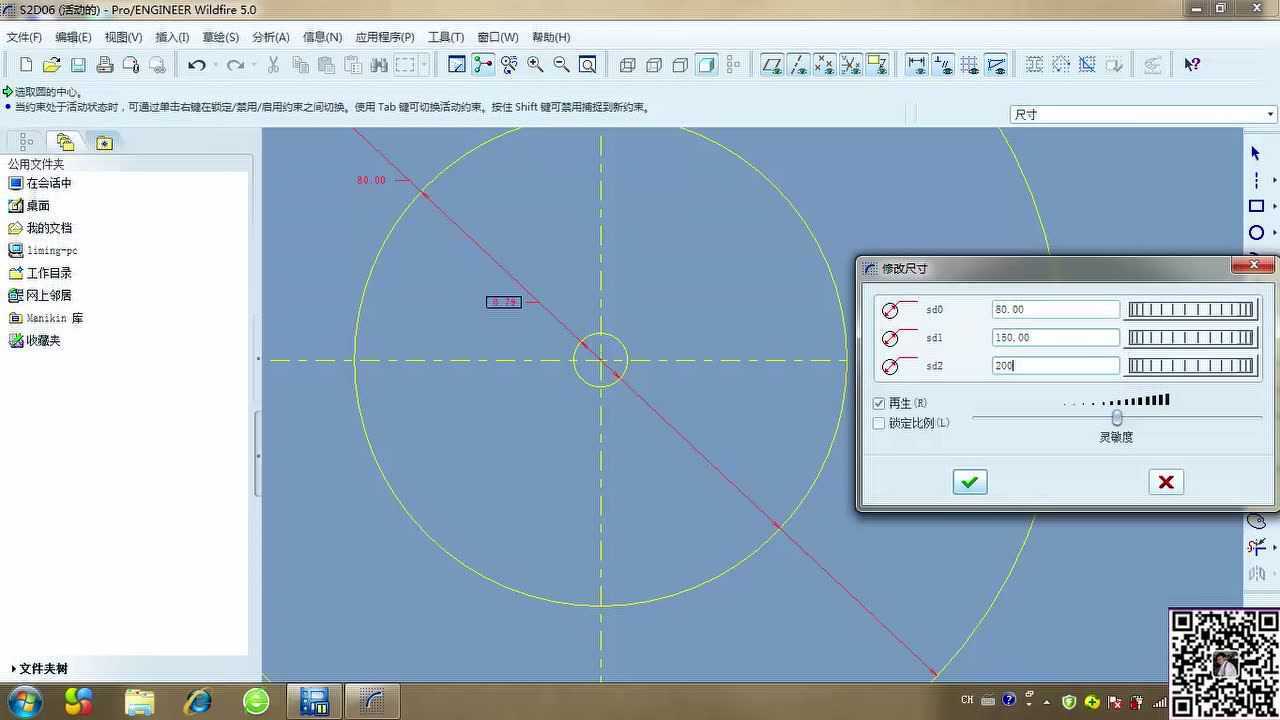
Task: Click the 灵敏度 sensitivity slider handle
Action: click(x=1117, y=418)
